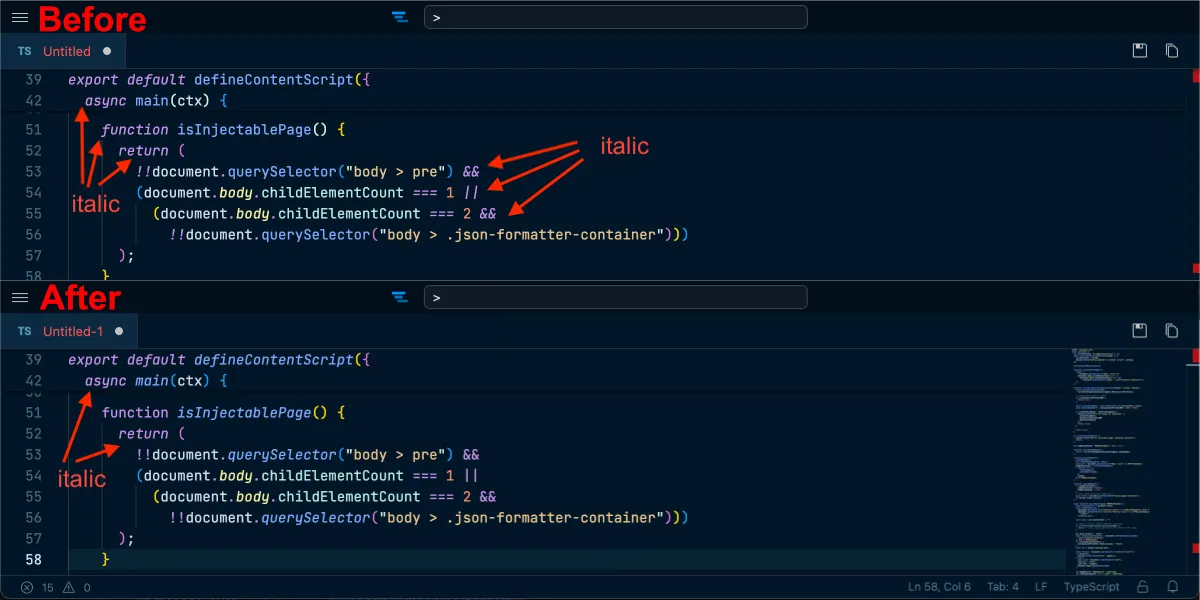The height and width of the screenshot is (600, 1200).
Task: Click Ln 58, Col 6 cursor position
Action: coord(939,587)
